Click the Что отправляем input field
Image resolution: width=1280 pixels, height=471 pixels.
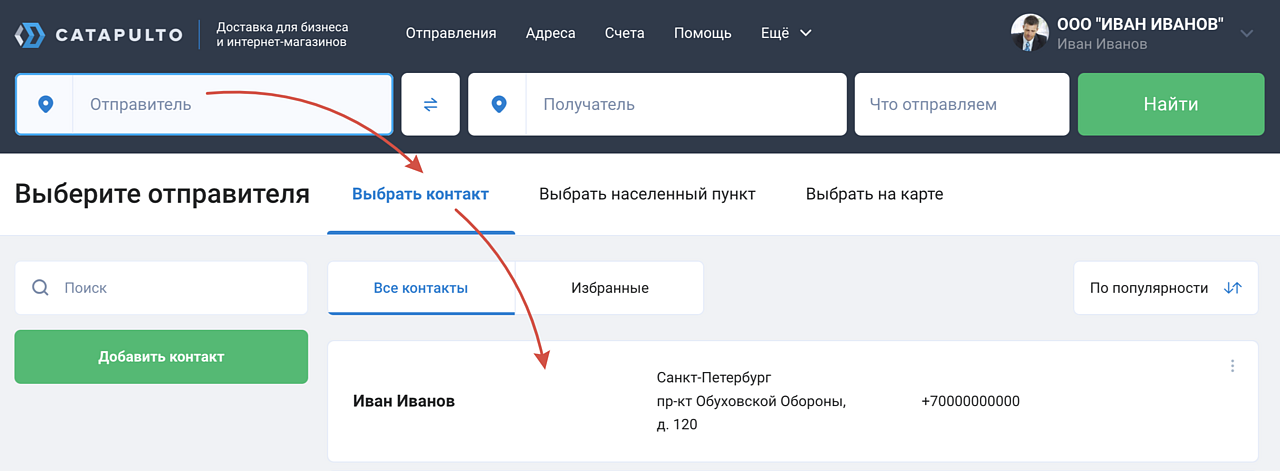[x=961, y=104]
